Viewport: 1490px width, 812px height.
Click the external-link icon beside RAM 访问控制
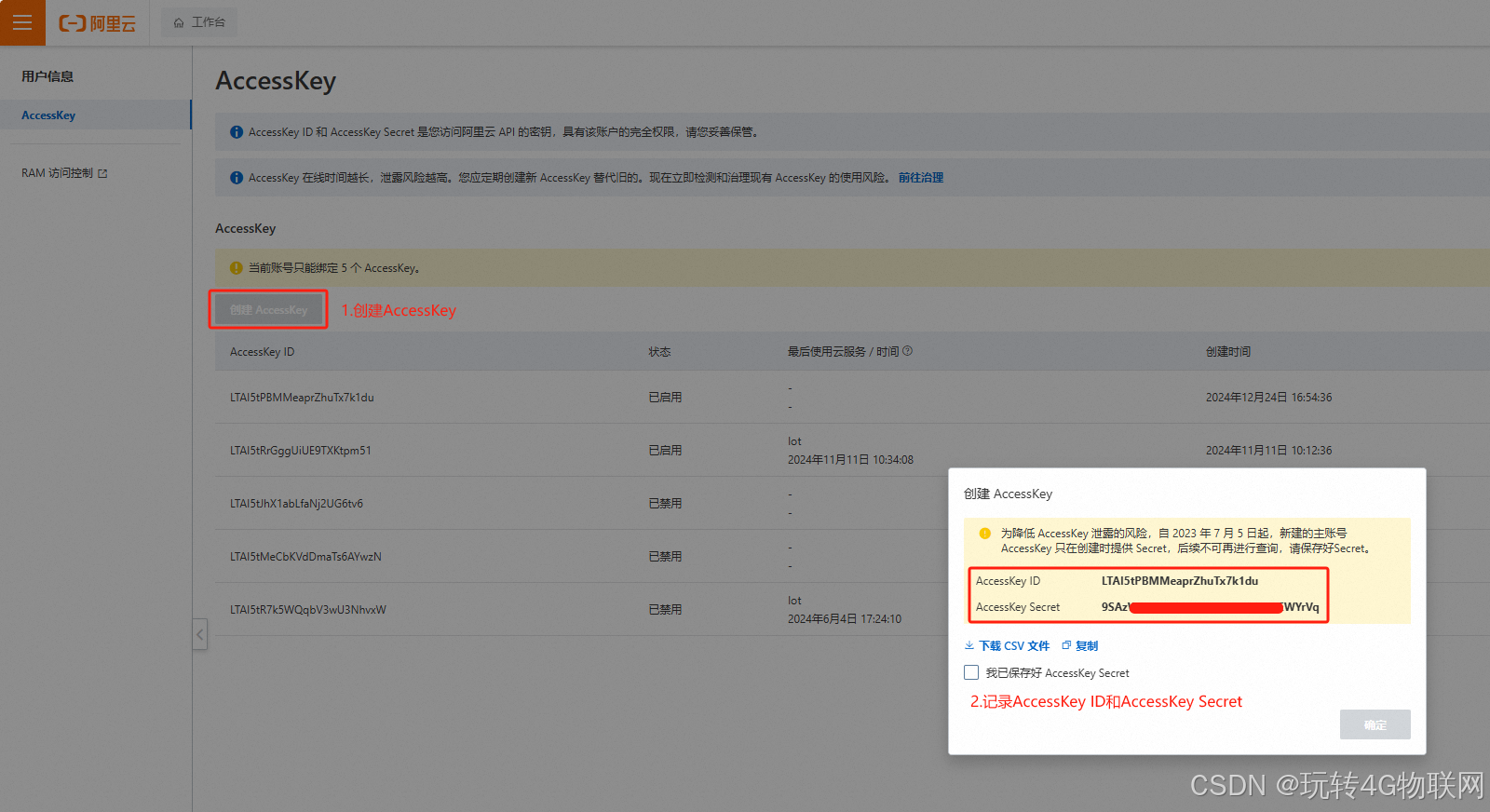(102, 173)
